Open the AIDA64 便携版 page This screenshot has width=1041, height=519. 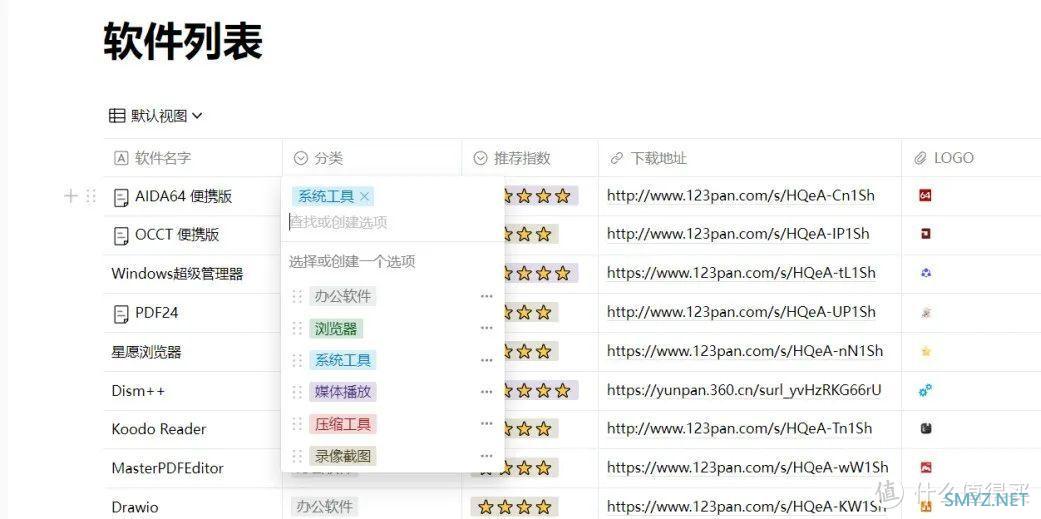click(183, 196)
